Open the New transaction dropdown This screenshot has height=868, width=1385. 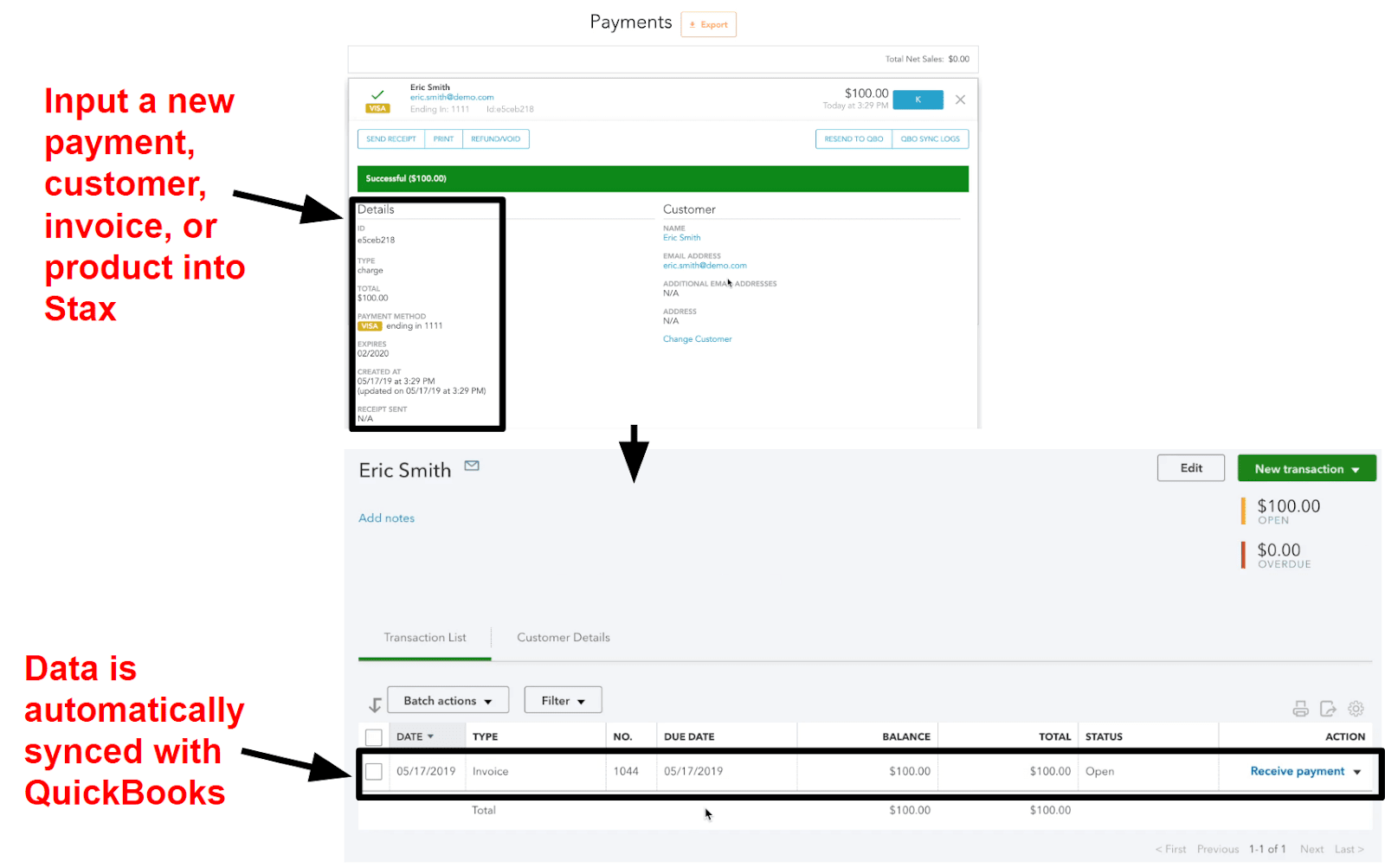pyautogui.click(x=1306, y=469)
